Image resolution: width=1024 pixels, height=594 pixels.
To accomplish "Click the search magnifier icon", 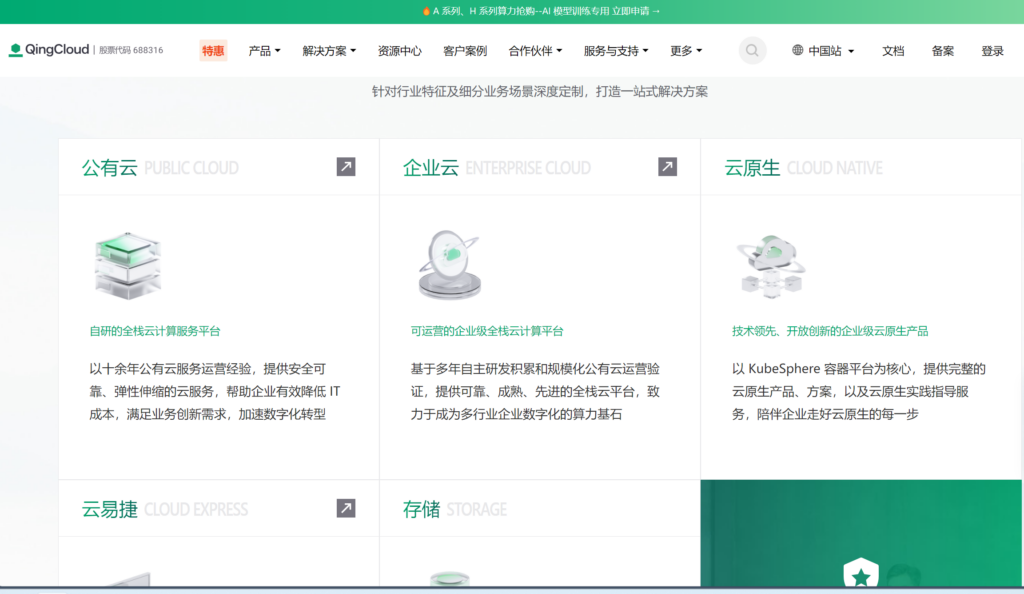I will 752,50.
